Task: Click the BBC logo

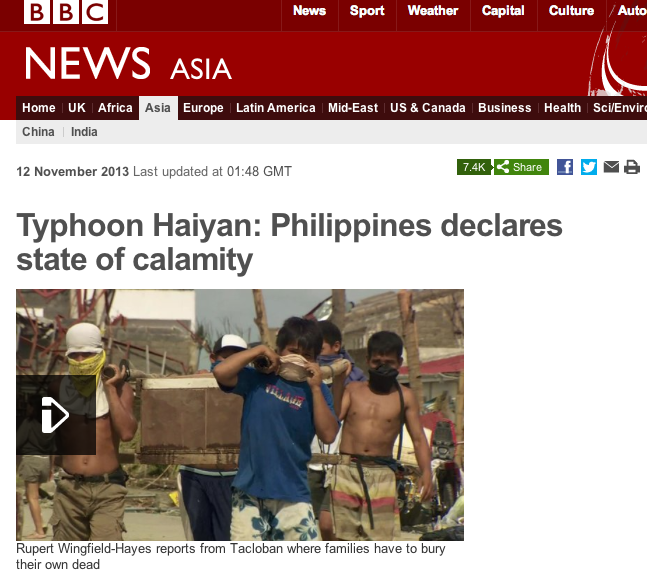Action: point(66,12)
